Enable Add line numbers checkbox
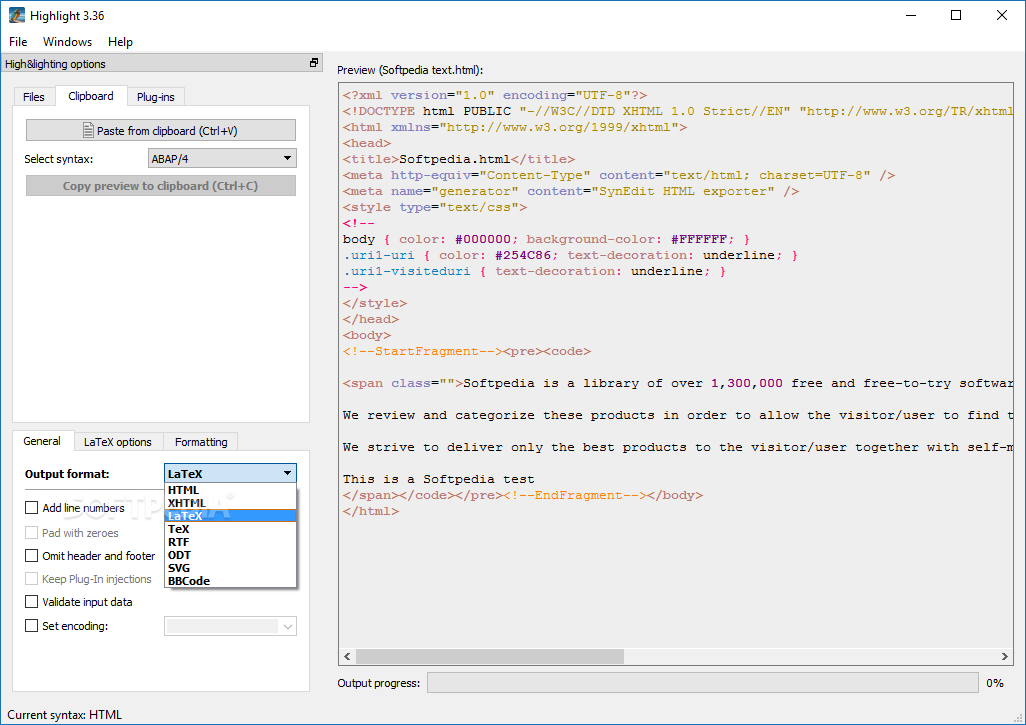The image size is (1026, 725). click(x=31, y=508)
